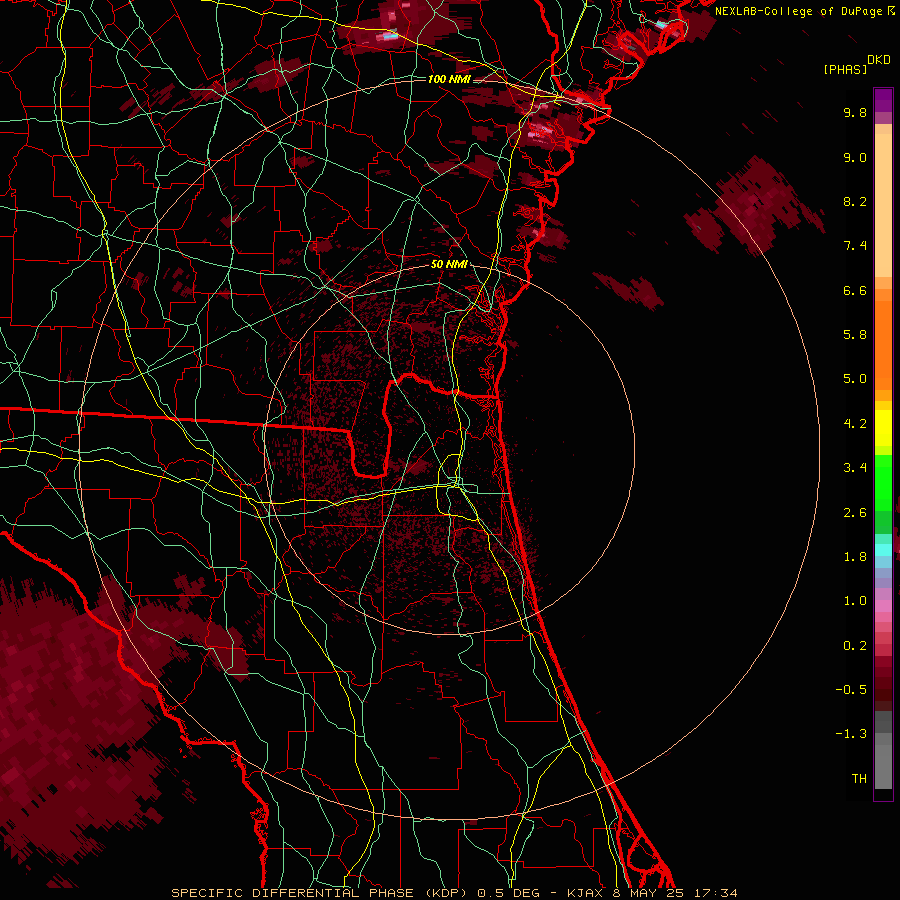
Task: Pick the cyan segment of the color bar
Action: pos(883,550)
